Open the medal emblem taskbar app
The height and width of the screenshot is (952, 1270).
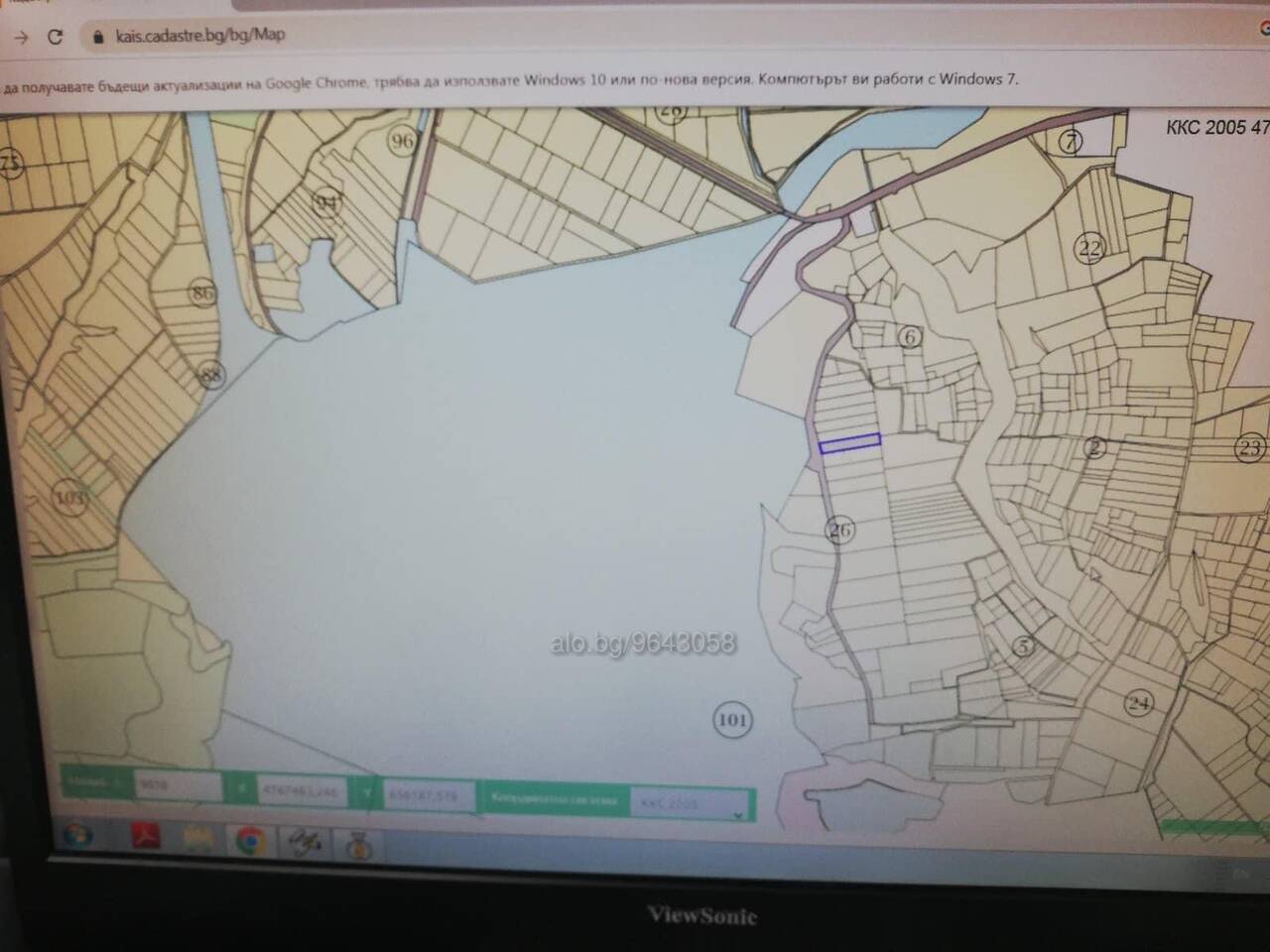click(359, 846)
